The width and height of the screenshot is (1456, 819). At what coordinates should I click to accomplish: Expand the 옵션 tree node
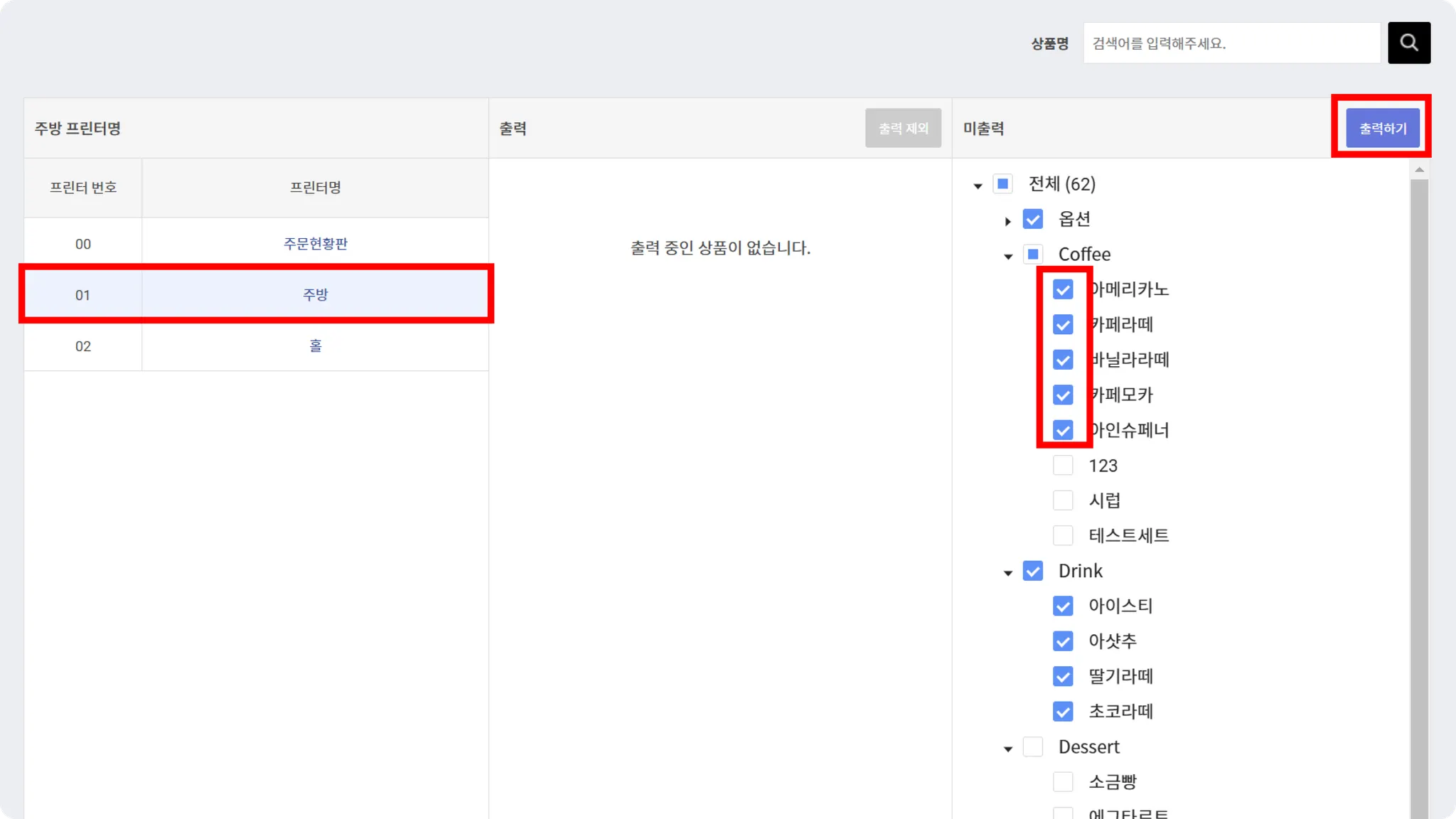point(1007,221)
